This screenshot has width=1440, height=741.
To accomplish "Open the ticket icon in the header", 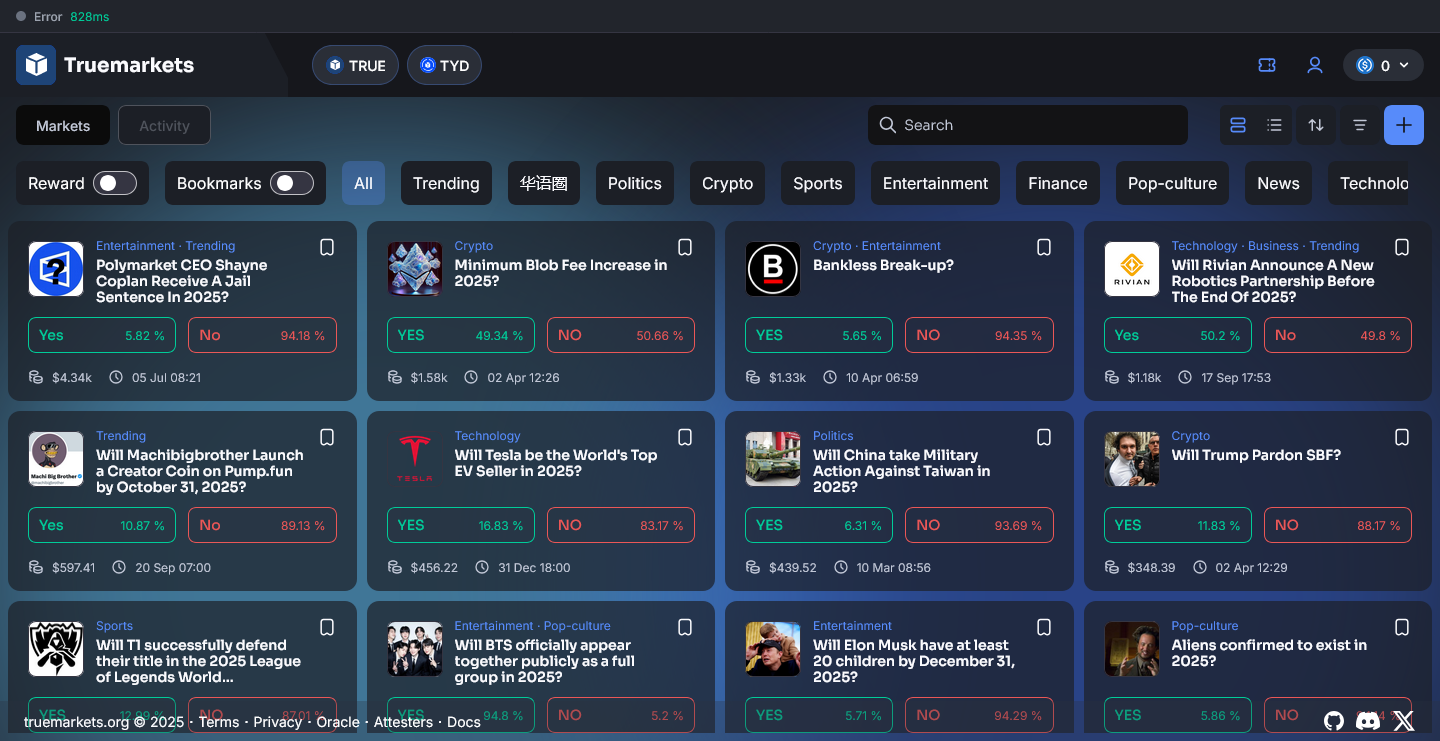I will [1266, 64].
